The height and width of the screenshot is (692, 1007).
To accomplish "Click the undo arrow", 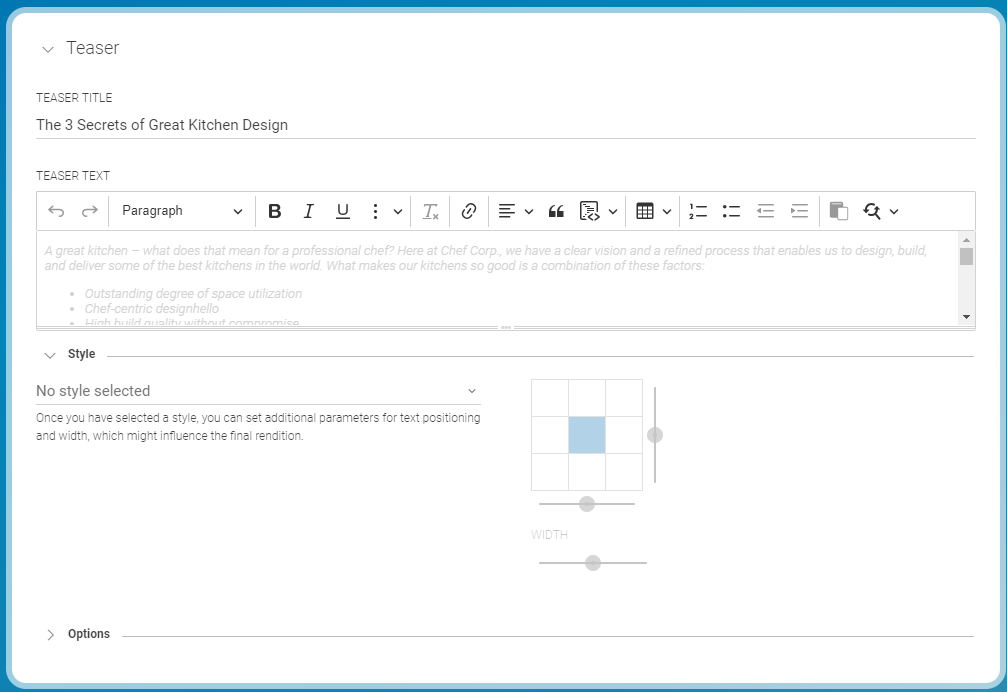I will click(x=56, y=211).
